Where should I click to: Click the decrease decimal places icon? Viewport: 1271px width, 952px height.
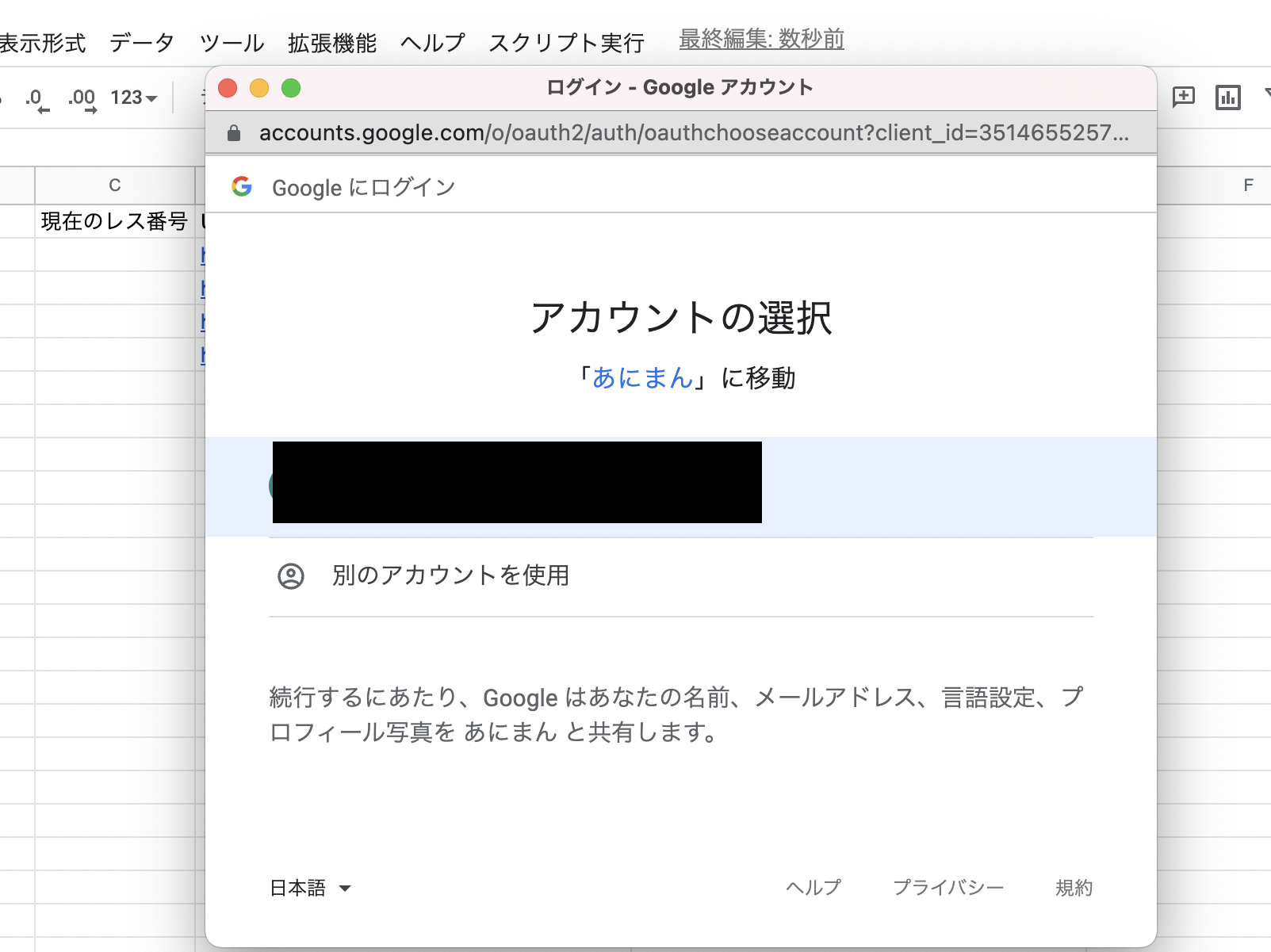point(36,99)
